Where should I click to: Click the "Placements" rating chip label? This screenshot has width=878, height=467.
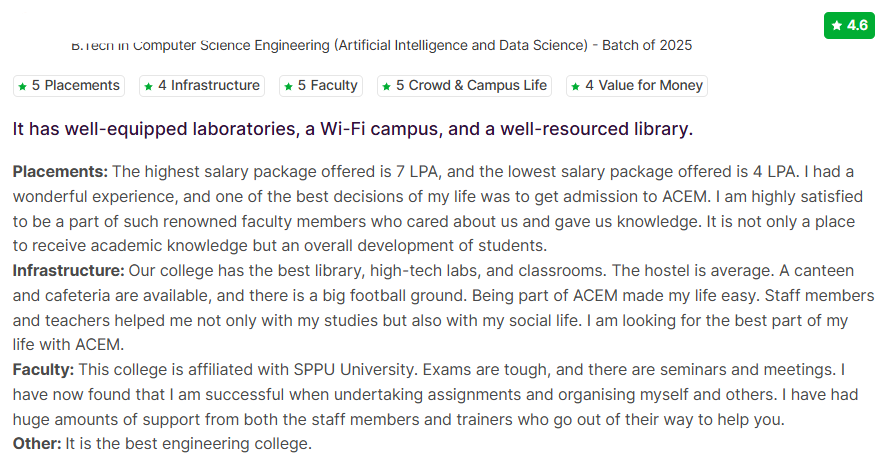tap(82, 86)
